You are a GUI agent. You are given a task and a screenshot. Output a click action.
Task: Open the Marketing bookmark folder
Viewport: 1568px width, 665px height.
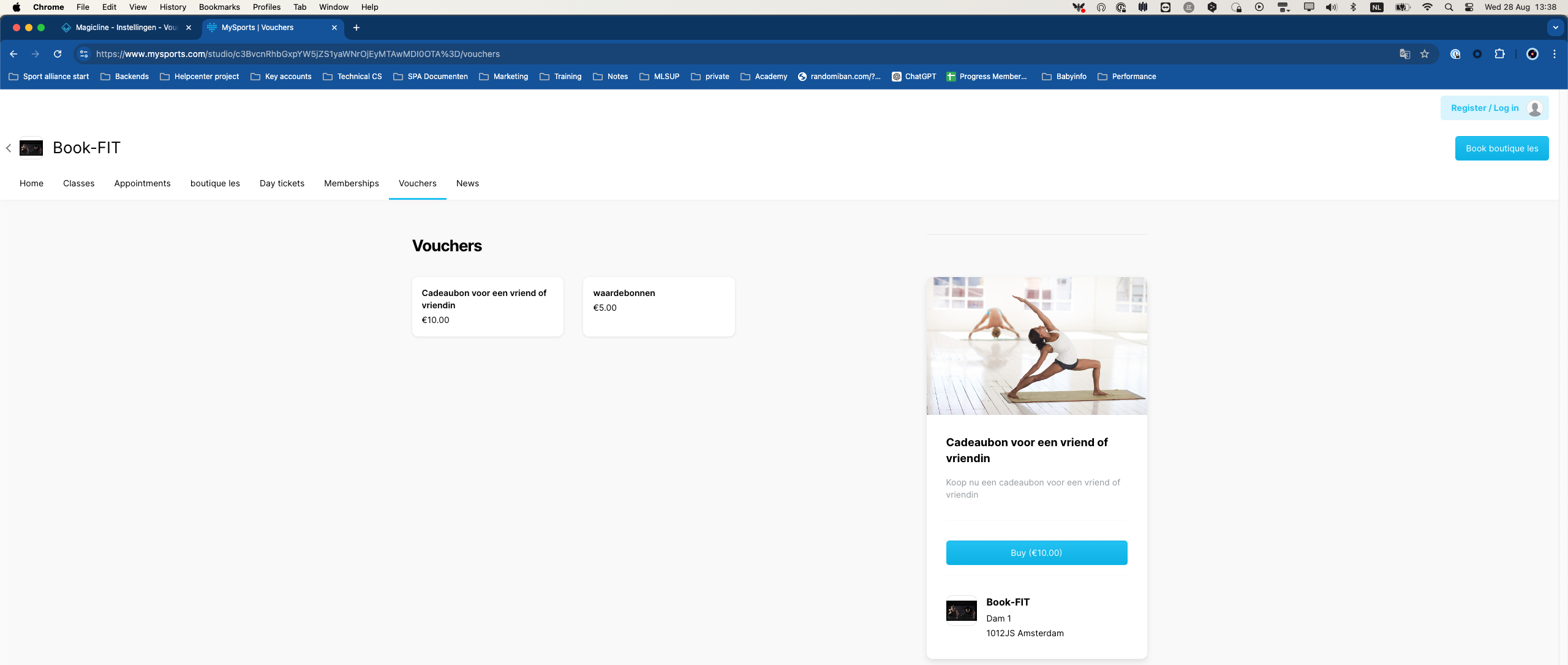pyautogui.click(x=503, y=77)
